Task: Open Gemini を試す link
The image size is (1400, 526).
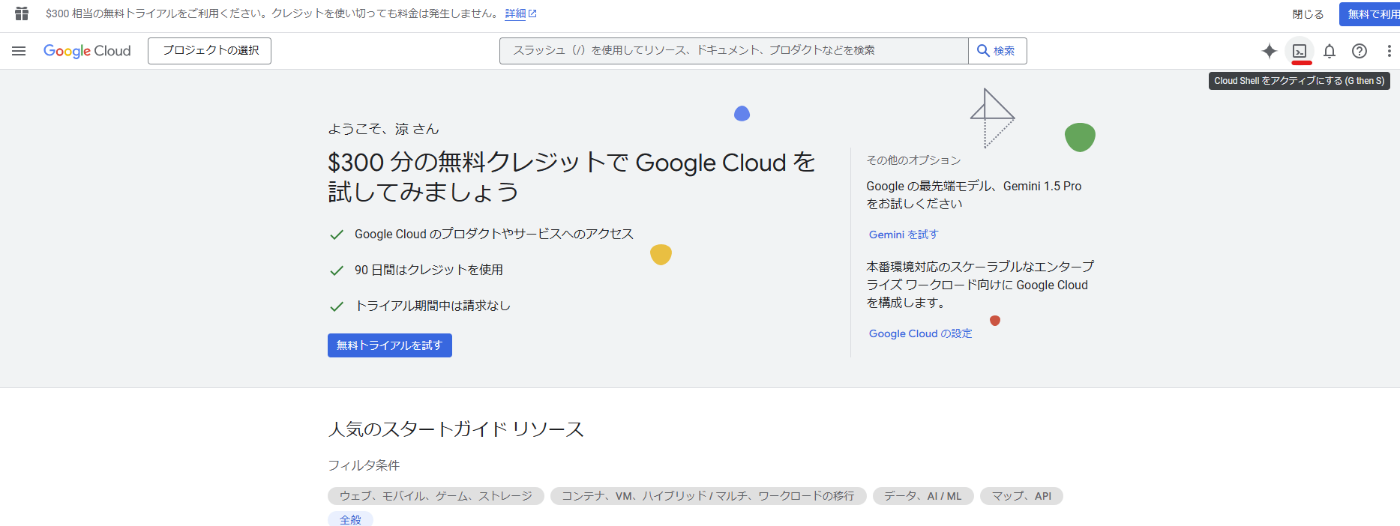Action: click(x=904, y=235)
